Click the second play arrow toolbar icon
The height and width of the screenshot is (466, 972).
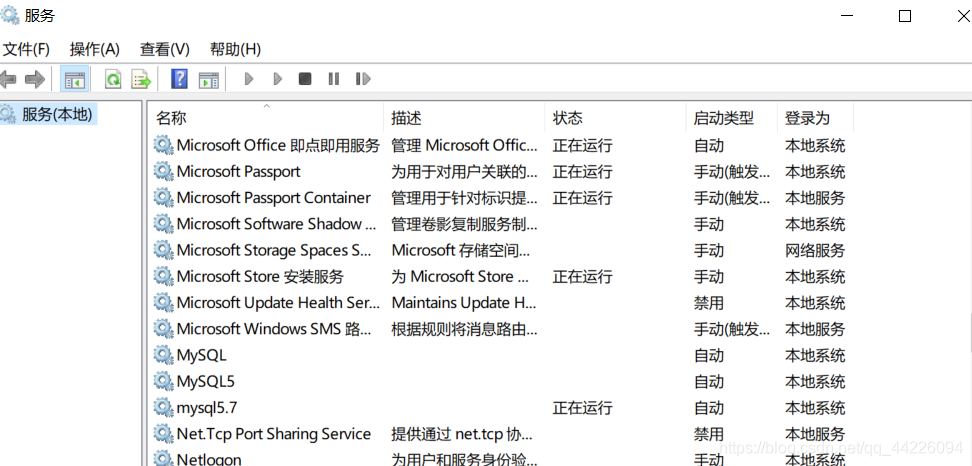coord(278,79)
